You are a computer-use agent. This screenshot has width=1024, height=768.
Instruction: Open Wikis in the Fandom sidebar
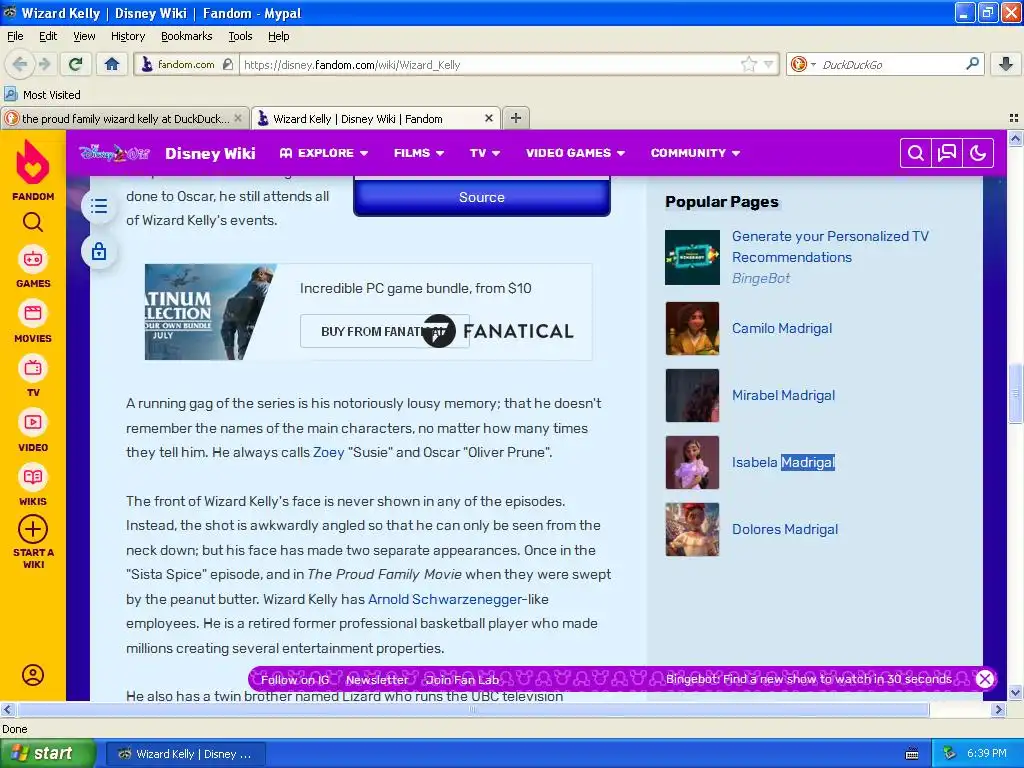tap(33, 485)
